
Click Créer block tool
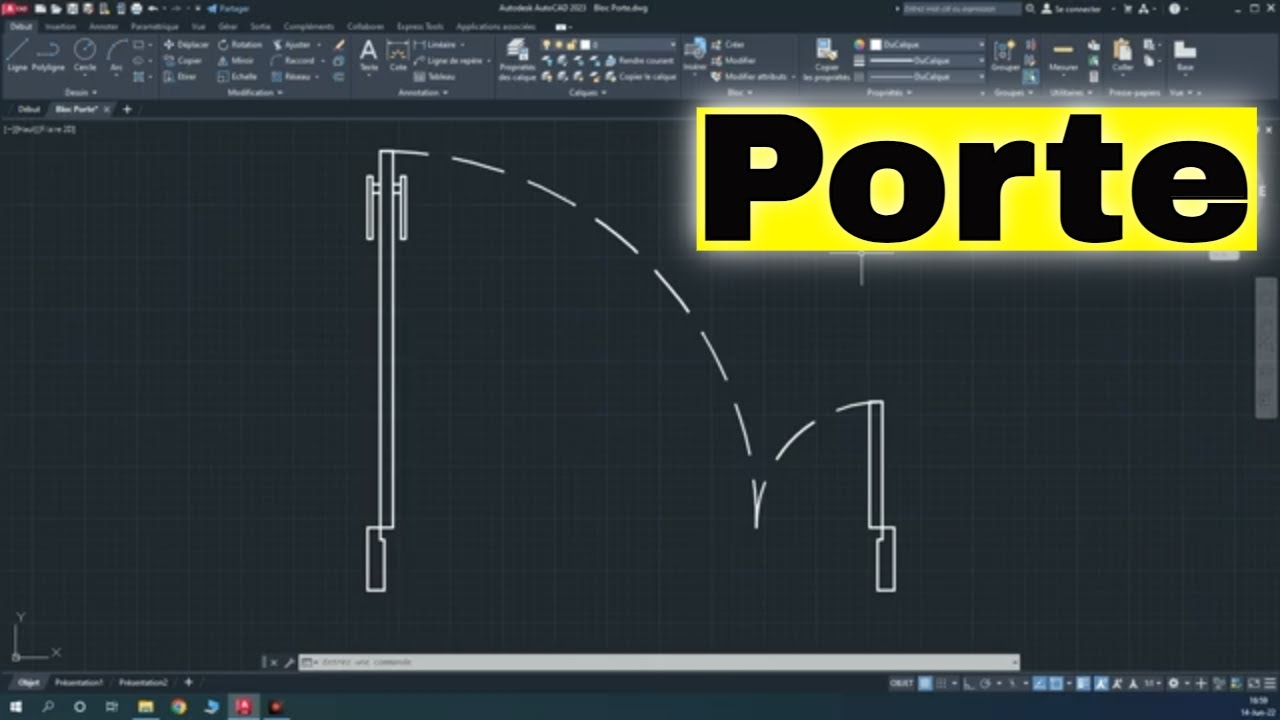728,45
